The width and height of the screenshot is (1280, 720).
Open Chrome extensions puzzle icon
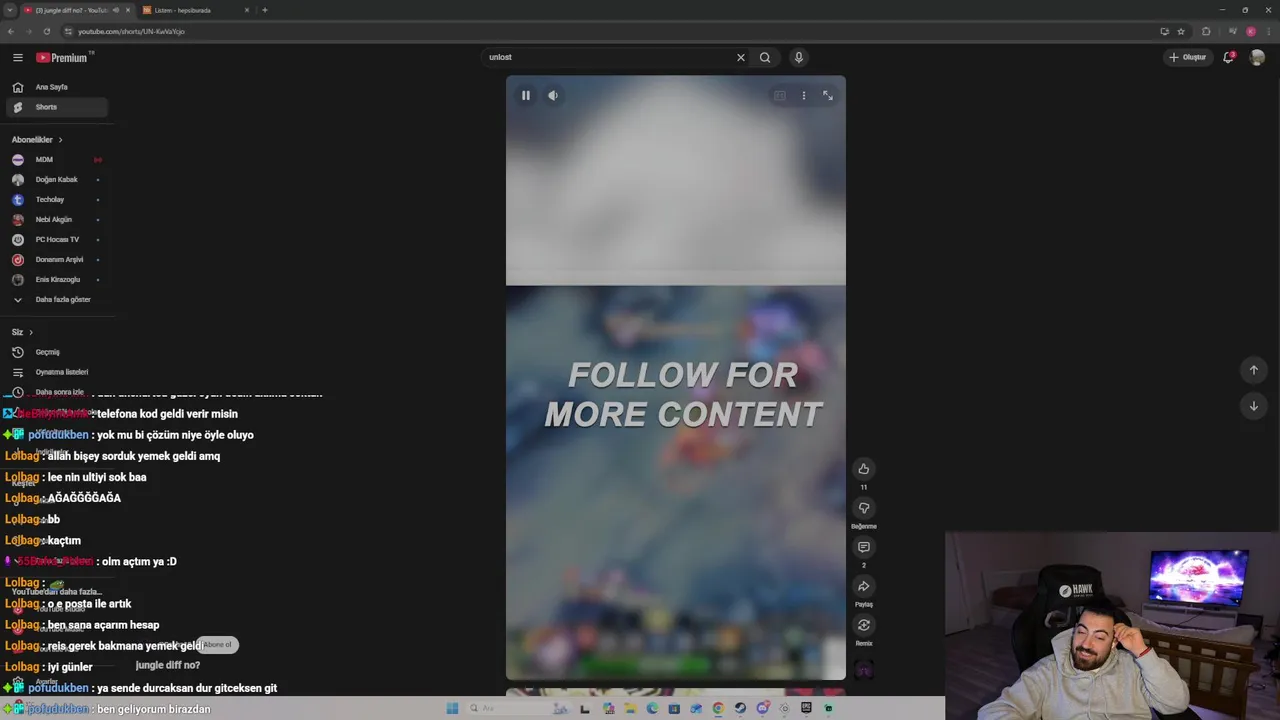1206,31
